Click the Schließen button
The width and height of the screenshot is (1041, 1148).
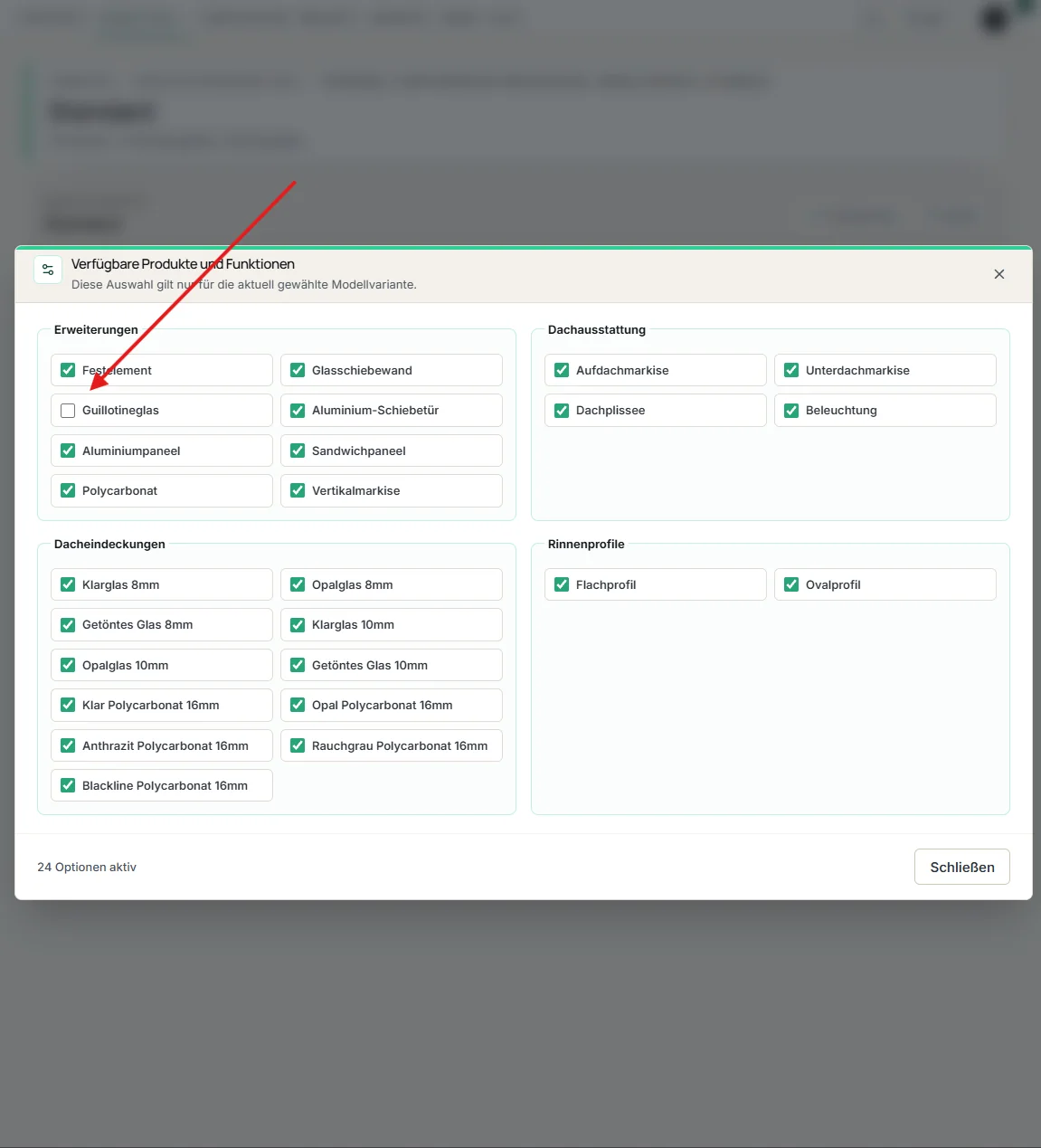(962, 867)
